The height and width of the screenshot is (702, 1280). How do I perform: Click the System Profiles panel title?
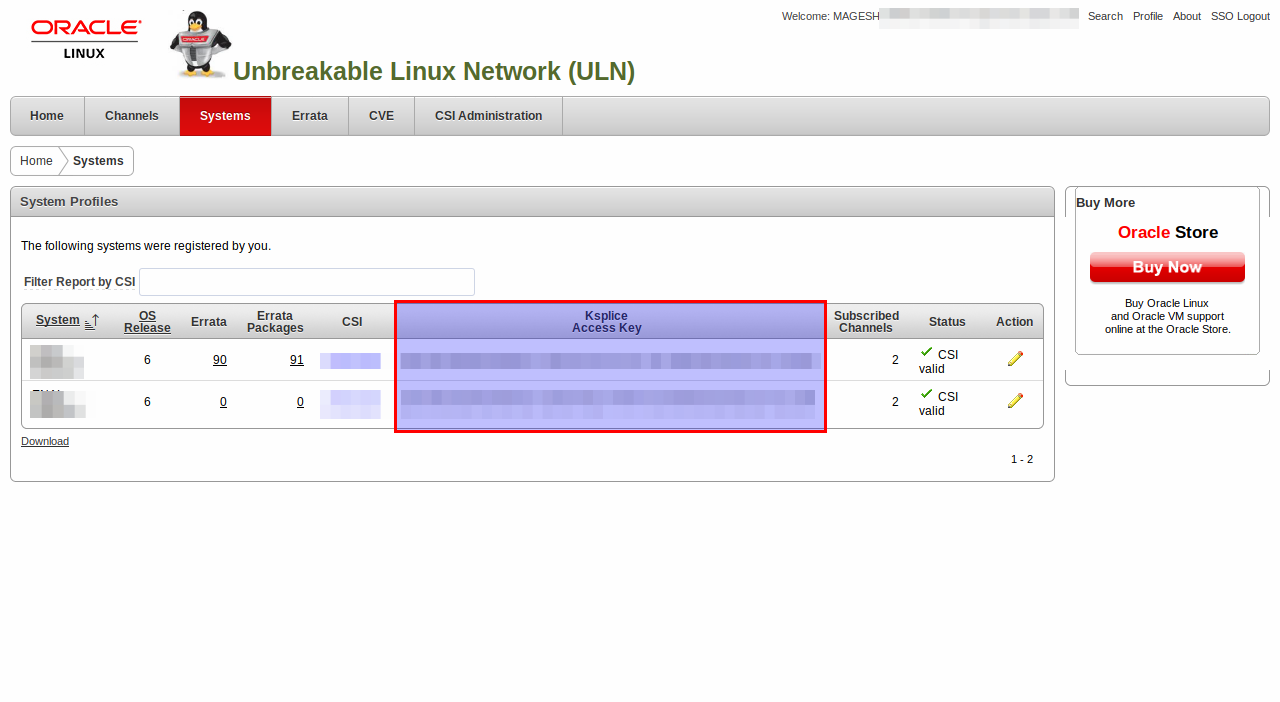pyautogui.click(x=69, y=201)
